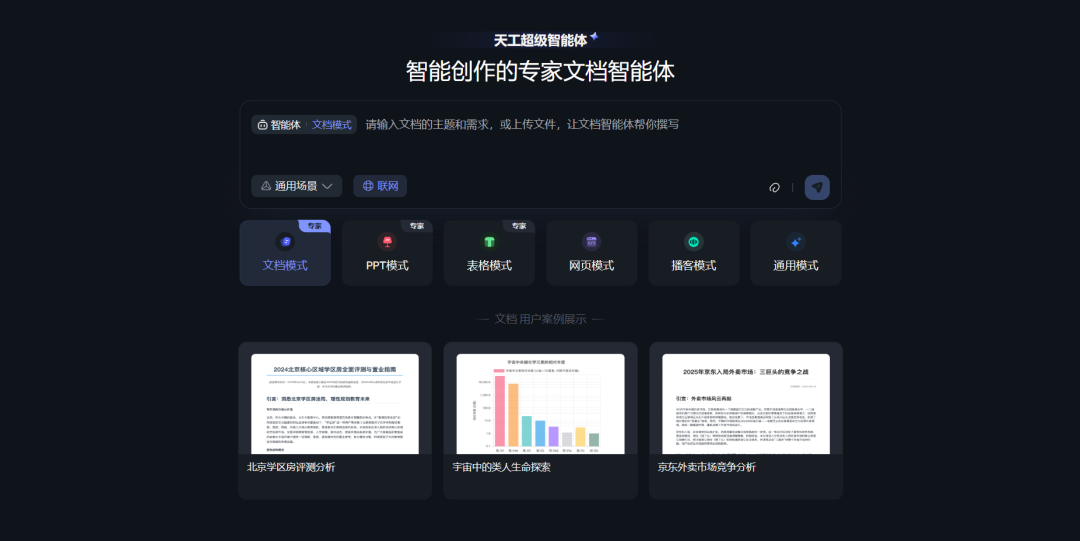Click the general mode sparkle icon
The image size is (1080, 541).
796,241
